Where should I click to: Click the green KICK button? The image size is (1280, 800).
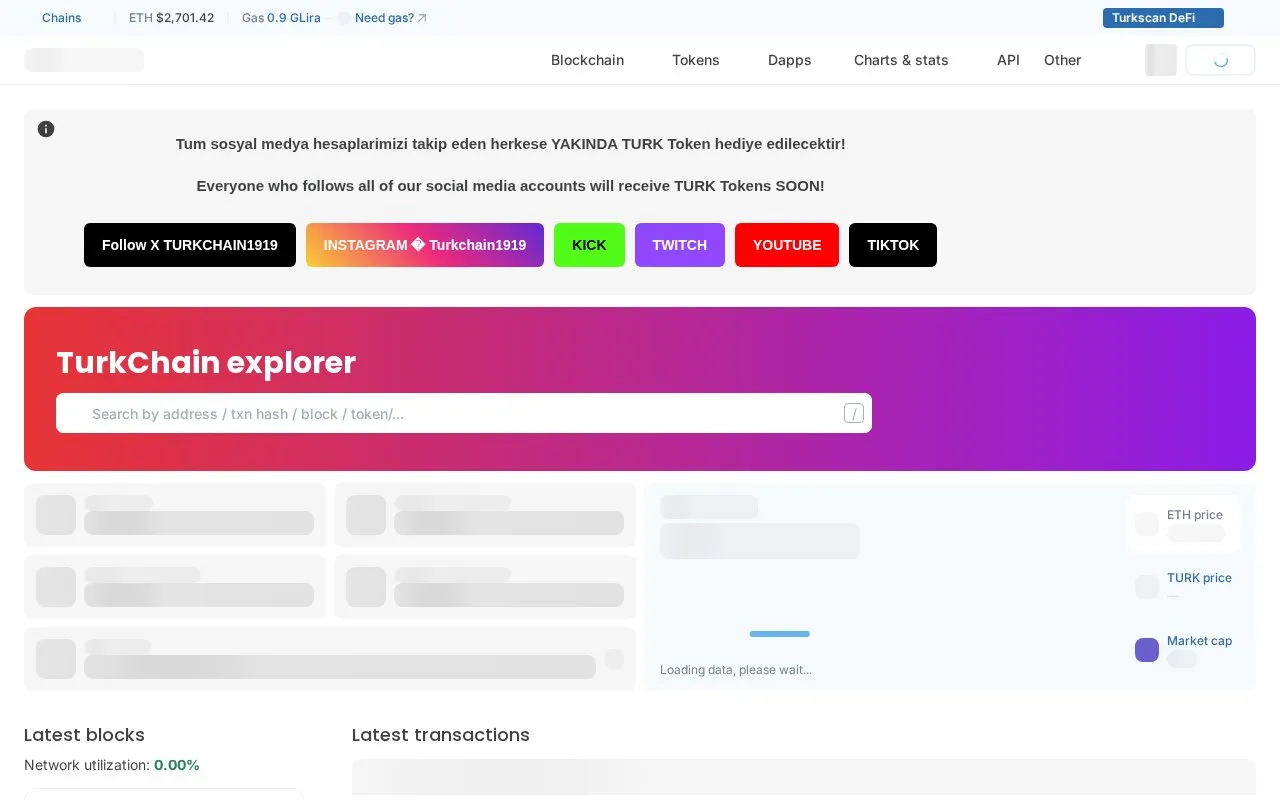(x=589, y=245)
